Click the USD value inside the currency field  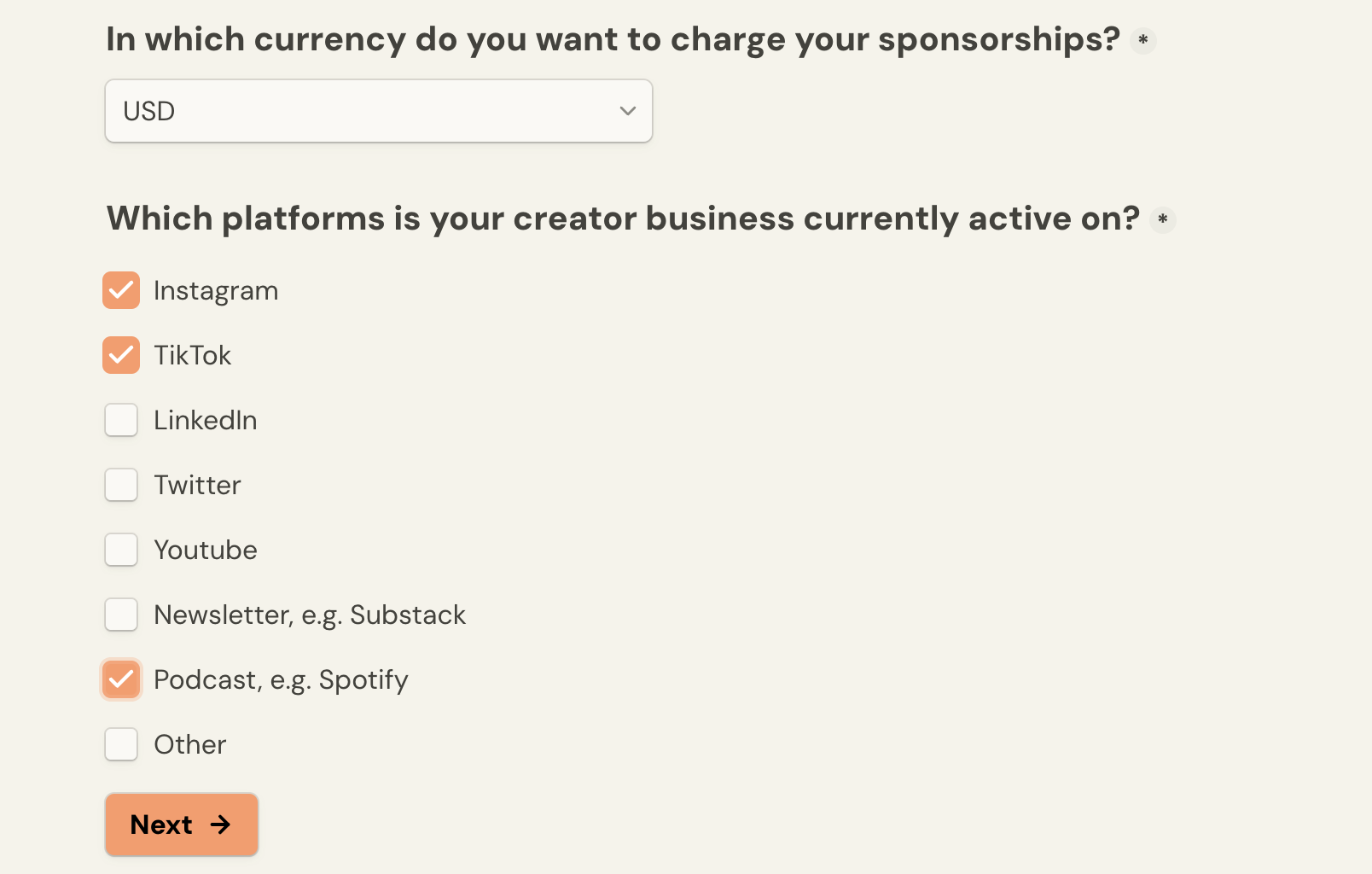pyautogui.click(x=148, y=110)
